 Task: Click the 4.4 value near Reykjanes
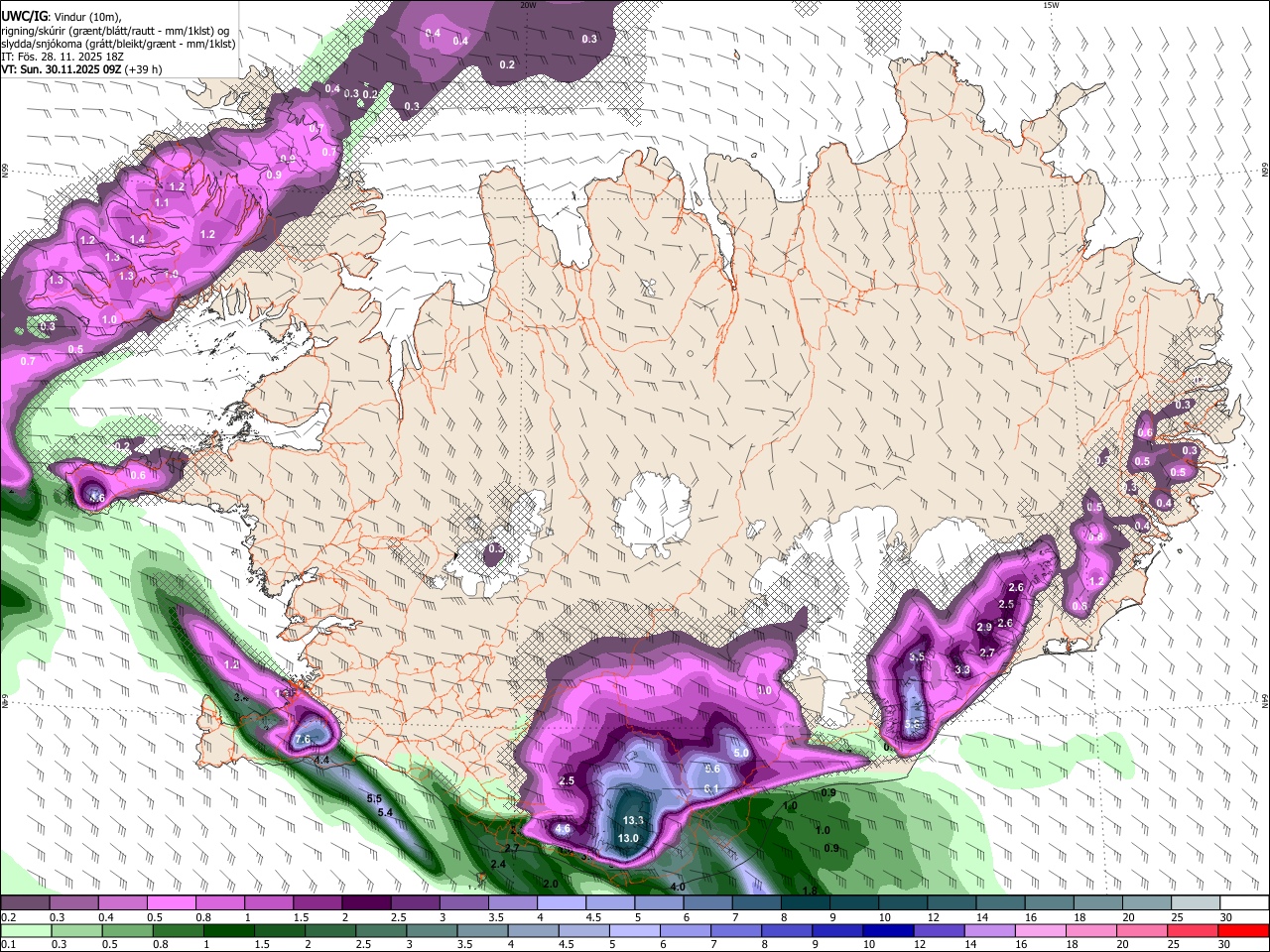click(321, 760)
